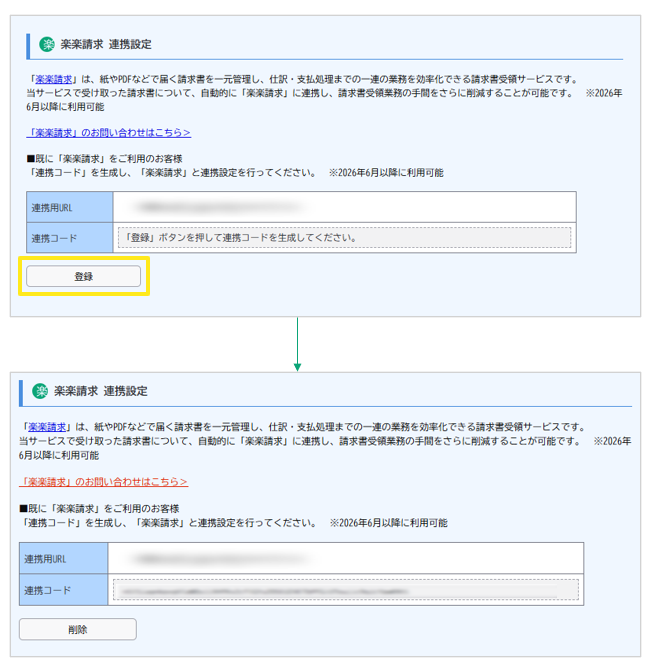Click the green 楽 logo in upper panel heading
Image resolution: width=651 pixels, height=670 pixels.
[47, 44]
